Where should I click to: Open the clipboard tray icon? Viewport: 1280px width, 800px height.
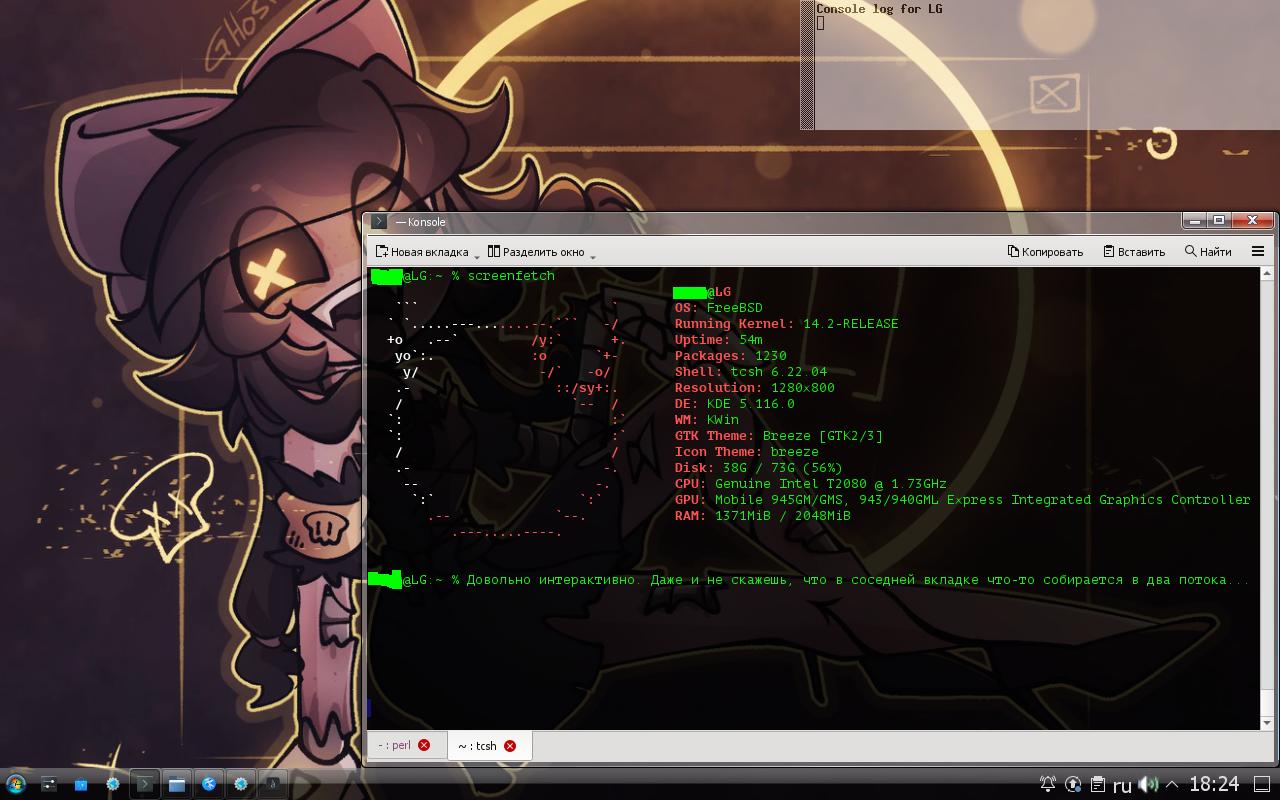coord(1098,784)
